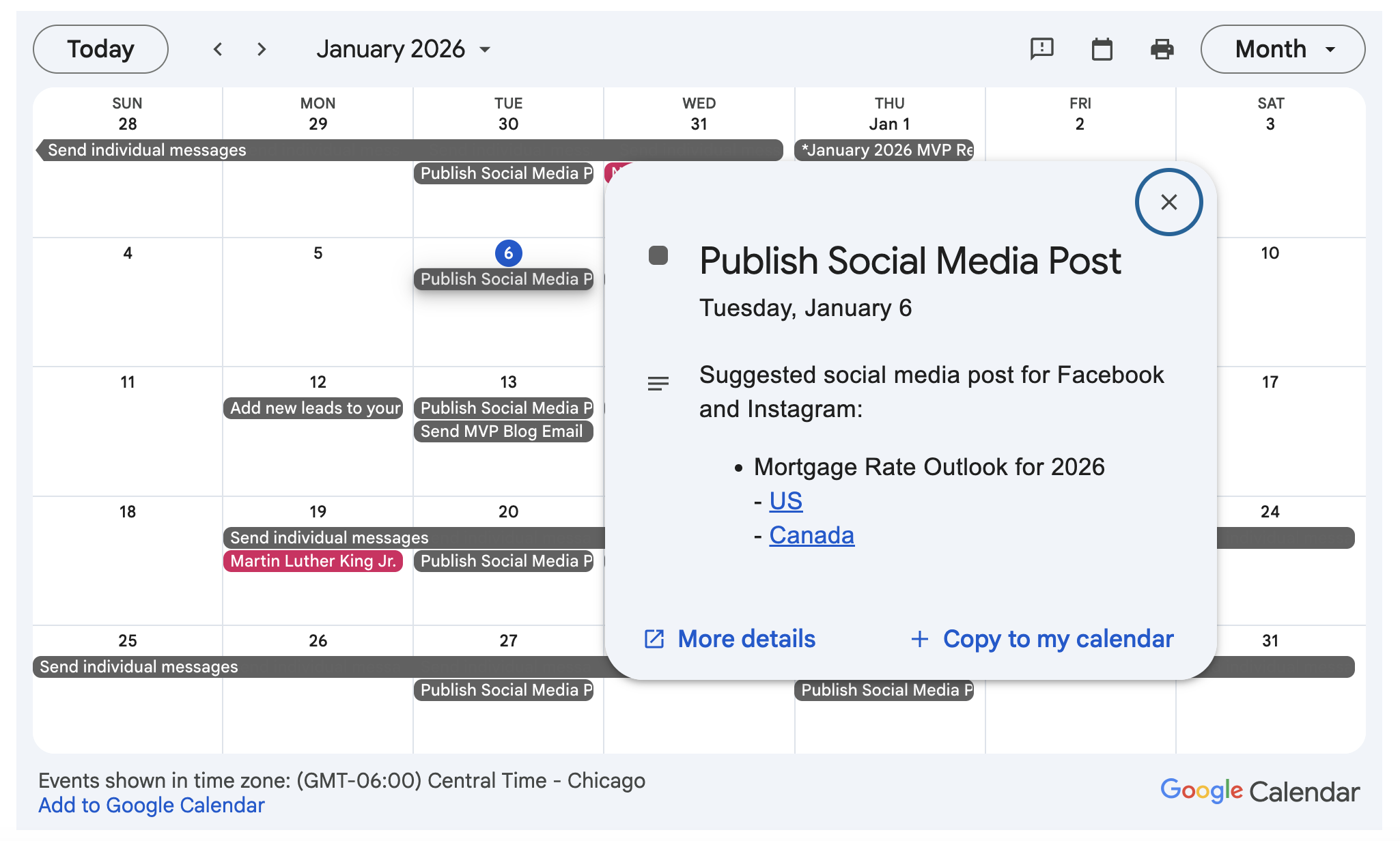Click Add to Google Calendar link
The height and width of the screenshot is (841, 1400).
pos(151,806)
